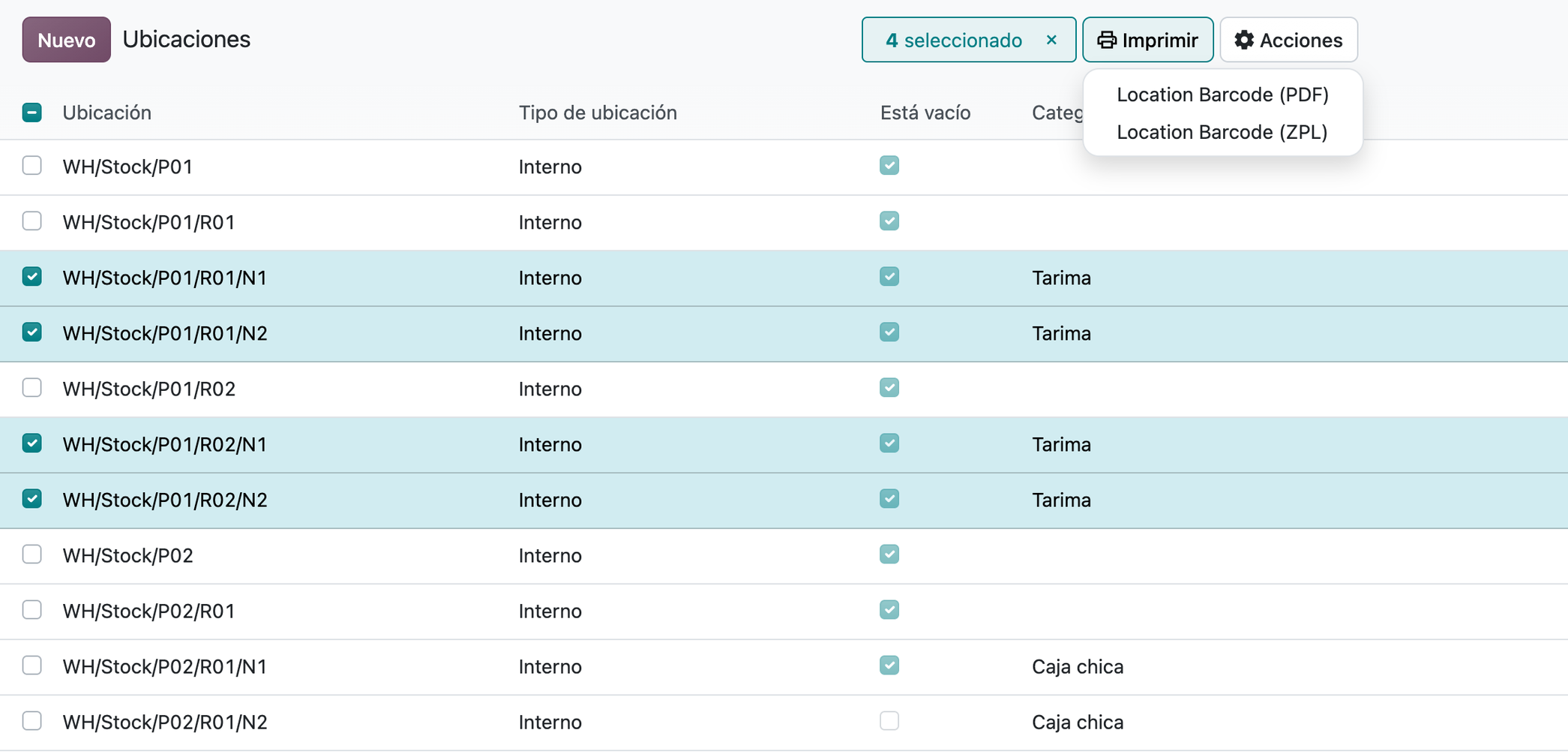This screenshot has width=1568, height=754.
Task: Uncheck the WH/Stock/P01/R02/N2 row checkbox
Action: click(32, 498)
